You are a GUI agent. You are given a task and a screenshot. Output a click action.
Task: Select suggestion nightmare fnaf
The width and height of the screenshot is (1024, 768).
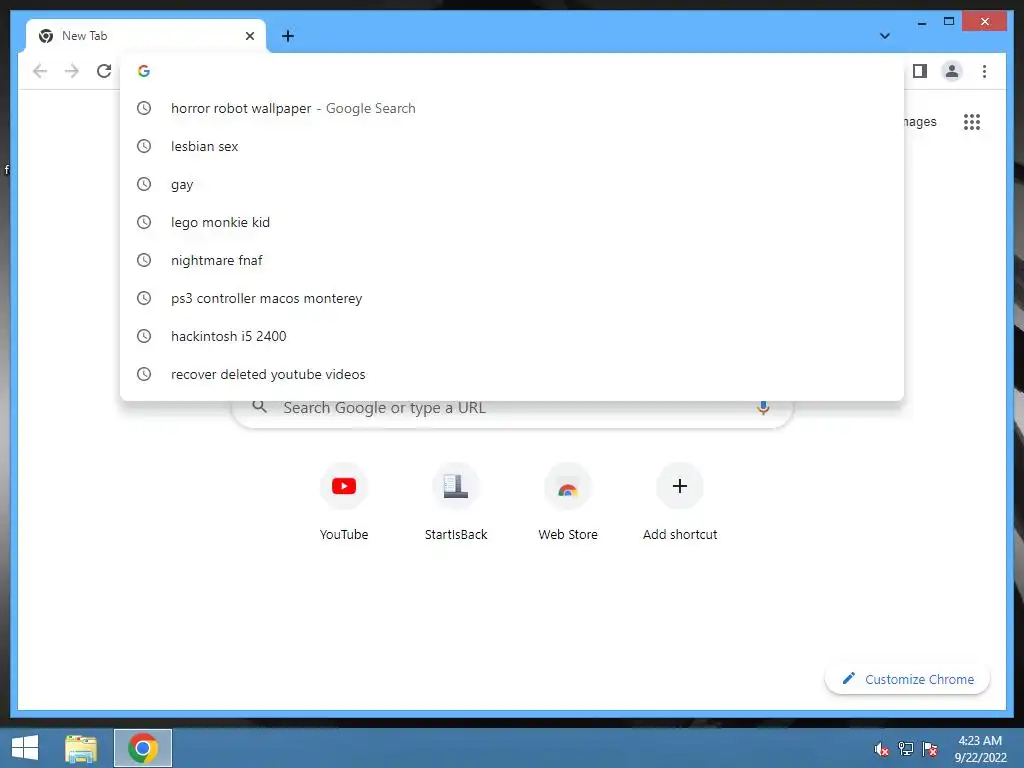pyautogui.click(x=512, y=260)
